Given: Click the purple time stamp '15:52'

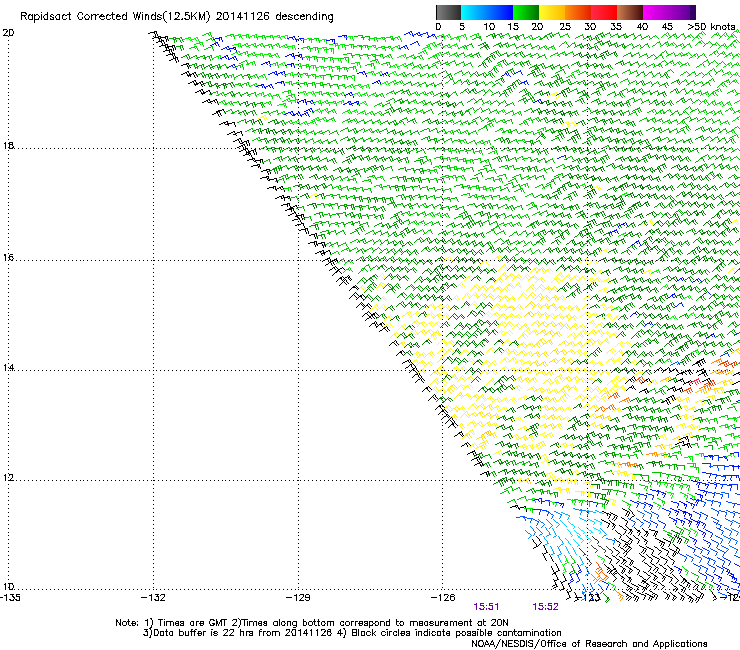Looking at the screenshot, I should pos(546,607).
